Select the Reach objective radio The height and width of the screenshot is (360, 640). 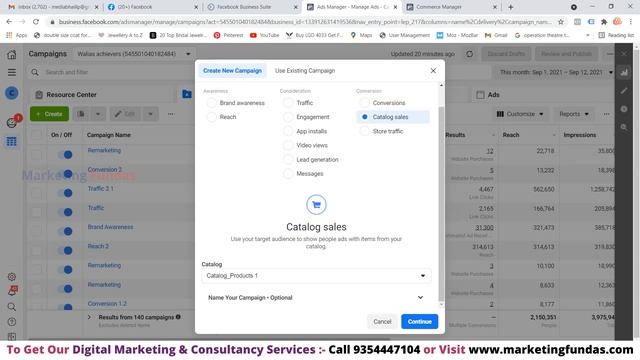tap(211, 117)
